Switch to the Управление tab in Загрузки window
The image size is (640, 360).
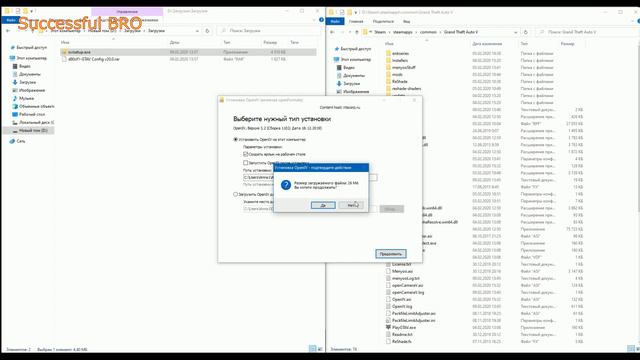click(x=127, y=12)
